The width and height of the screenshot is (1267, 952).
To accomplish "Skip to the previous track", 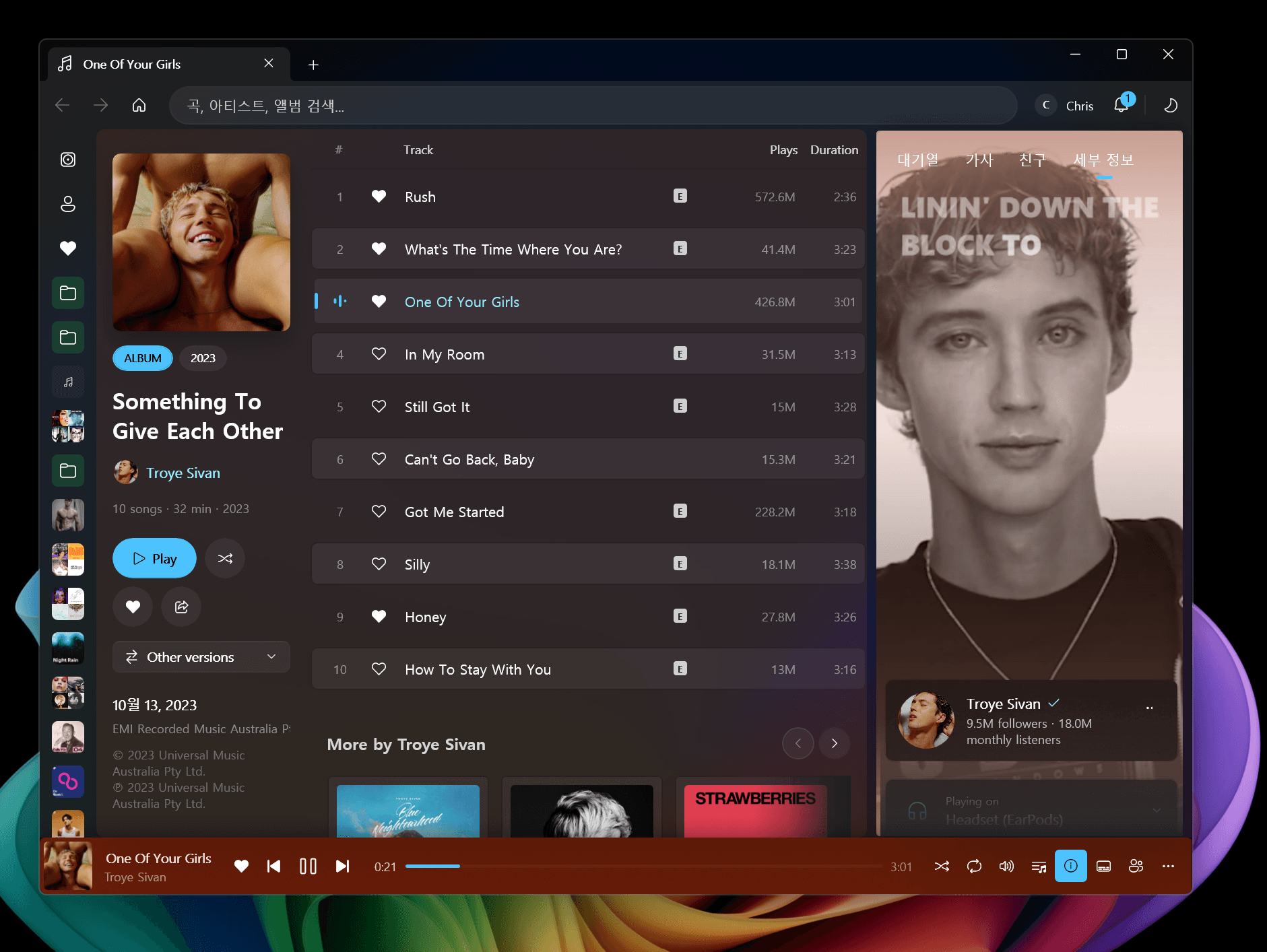I will pos(273,866).
